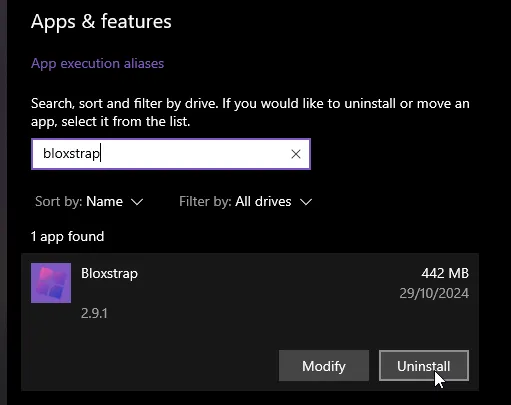
Task: Click the Apps & features heading
Action: coord(101,22)
